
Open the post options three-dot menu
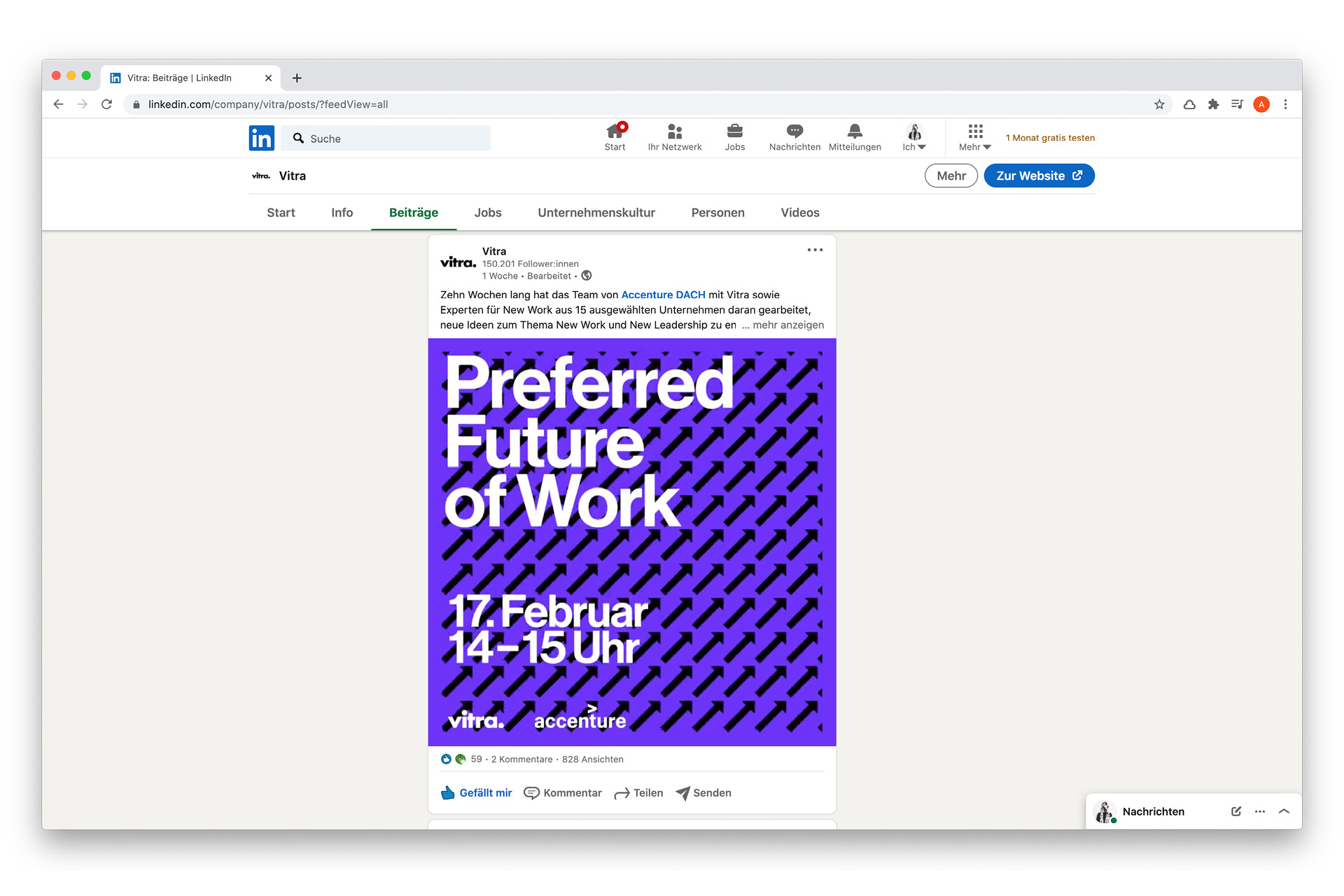coord(815,250)
